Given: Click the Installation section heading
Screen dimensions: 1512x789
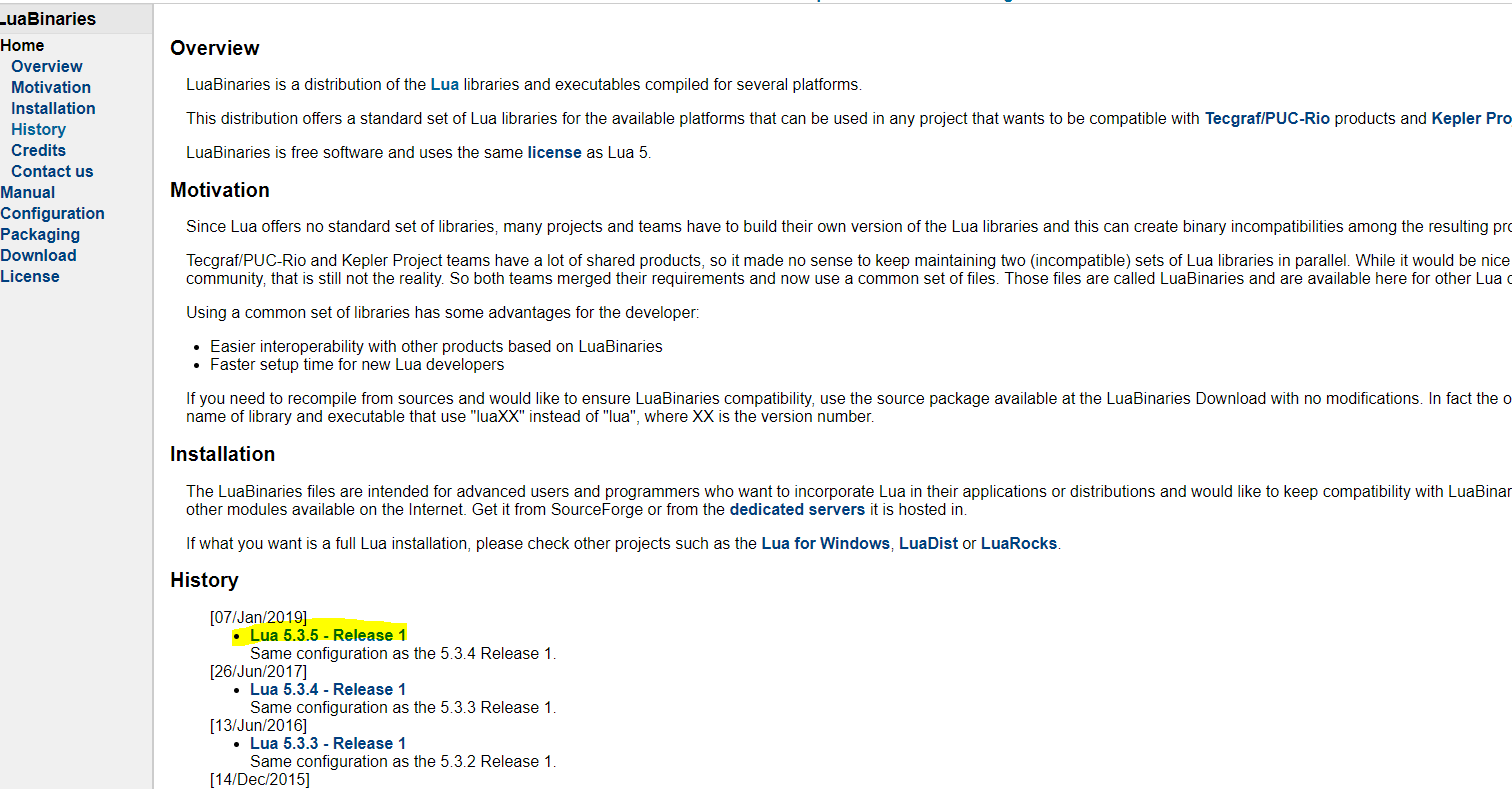Looking at the screenshot, I should tap(223, 454).
